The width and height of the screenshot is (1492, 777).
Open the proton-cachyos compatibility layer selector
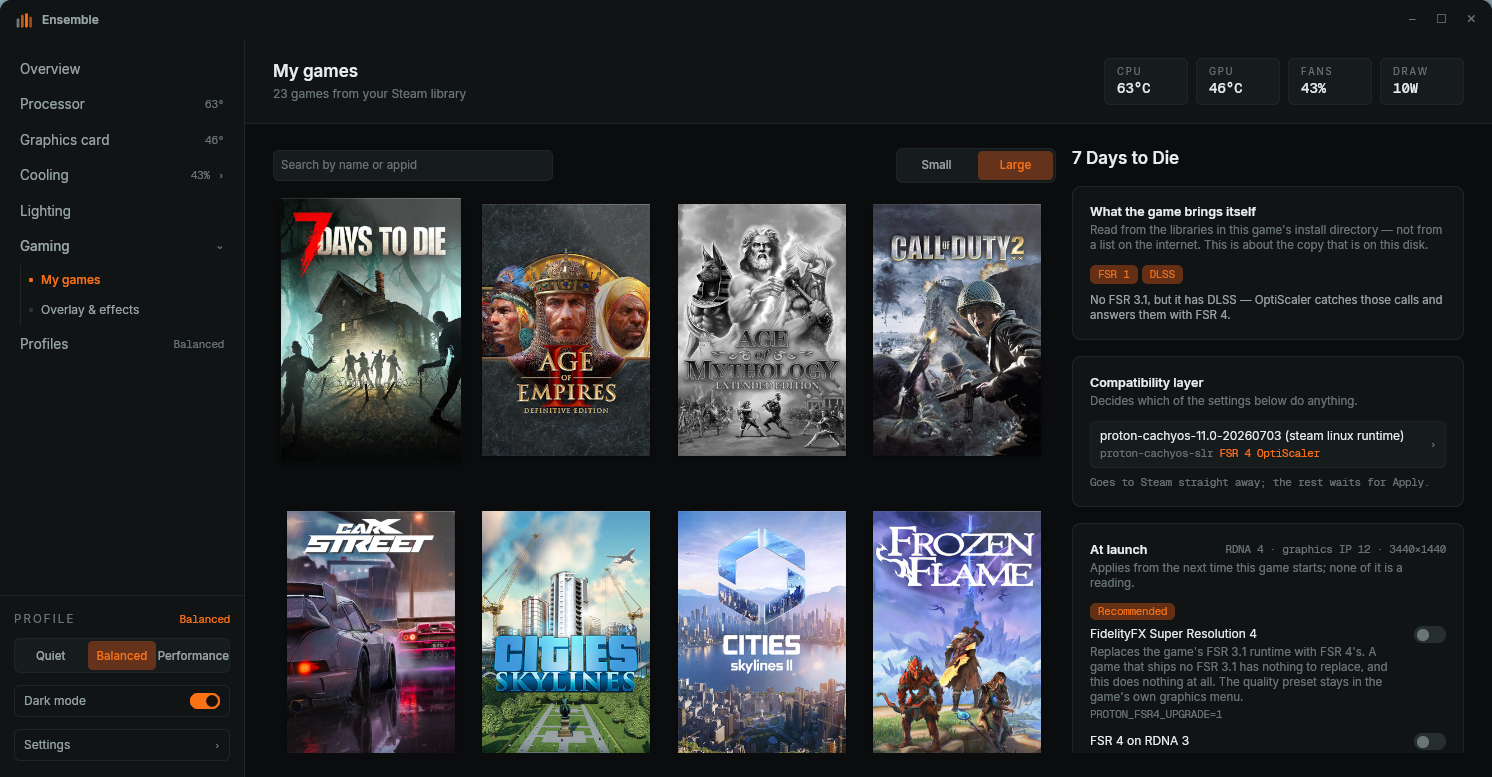tap(1268, 444)
